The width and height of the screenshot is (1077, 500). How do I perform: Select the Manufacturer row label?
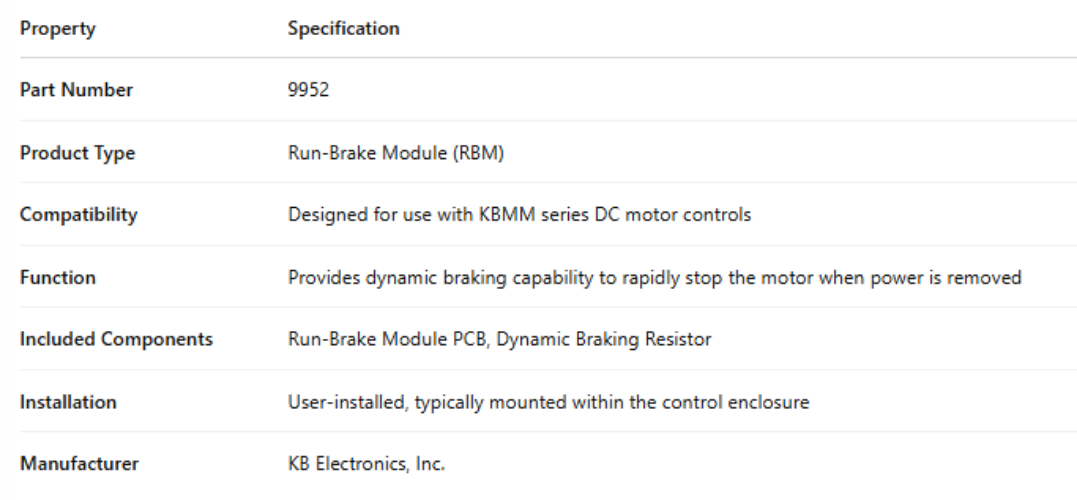(x=79, y=464)
